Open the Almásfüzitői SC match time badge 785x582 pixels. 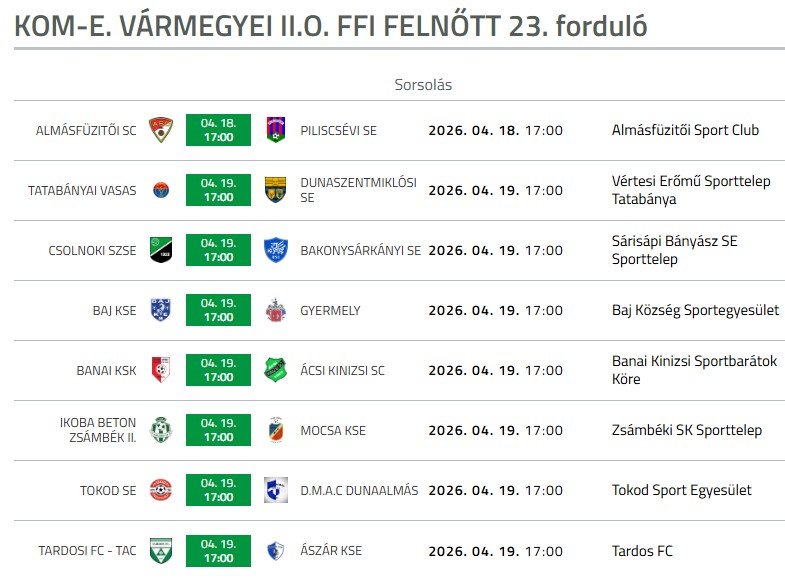(x=218, y=130)
